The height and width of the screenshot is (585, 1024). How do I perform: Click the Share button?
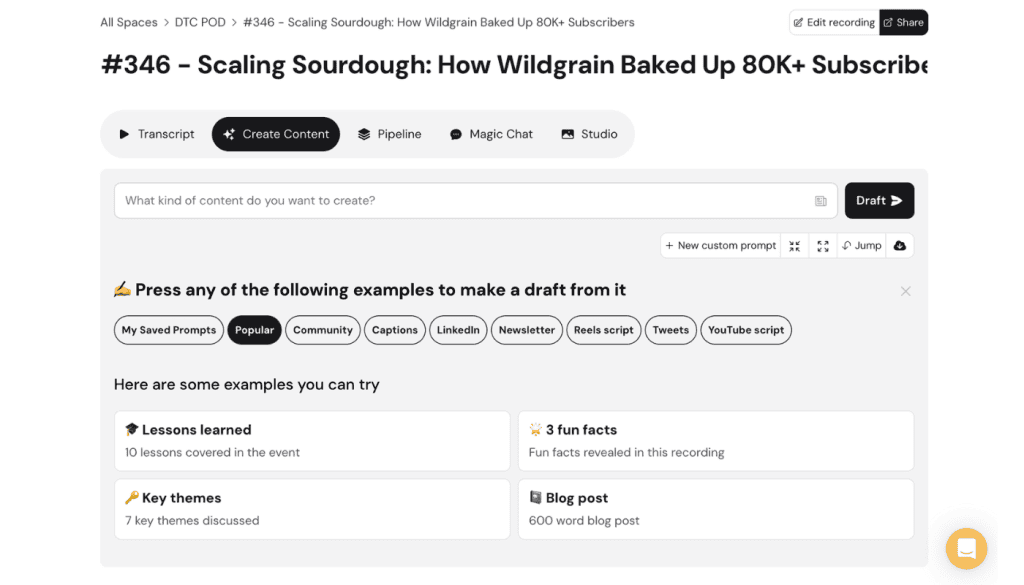(x=903, y=22)
